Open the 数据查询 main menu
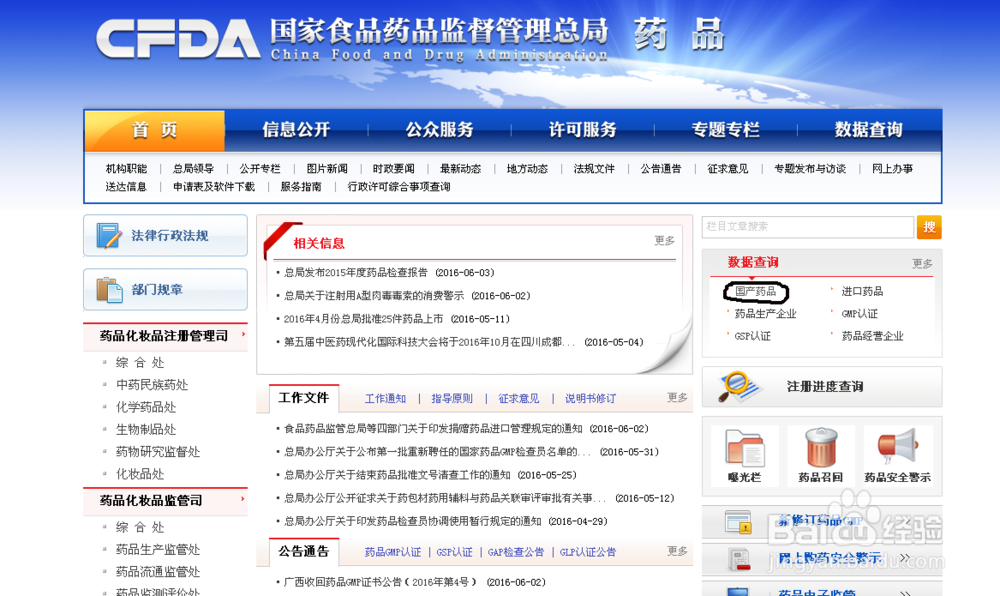1000x596 pixels. 869,130
